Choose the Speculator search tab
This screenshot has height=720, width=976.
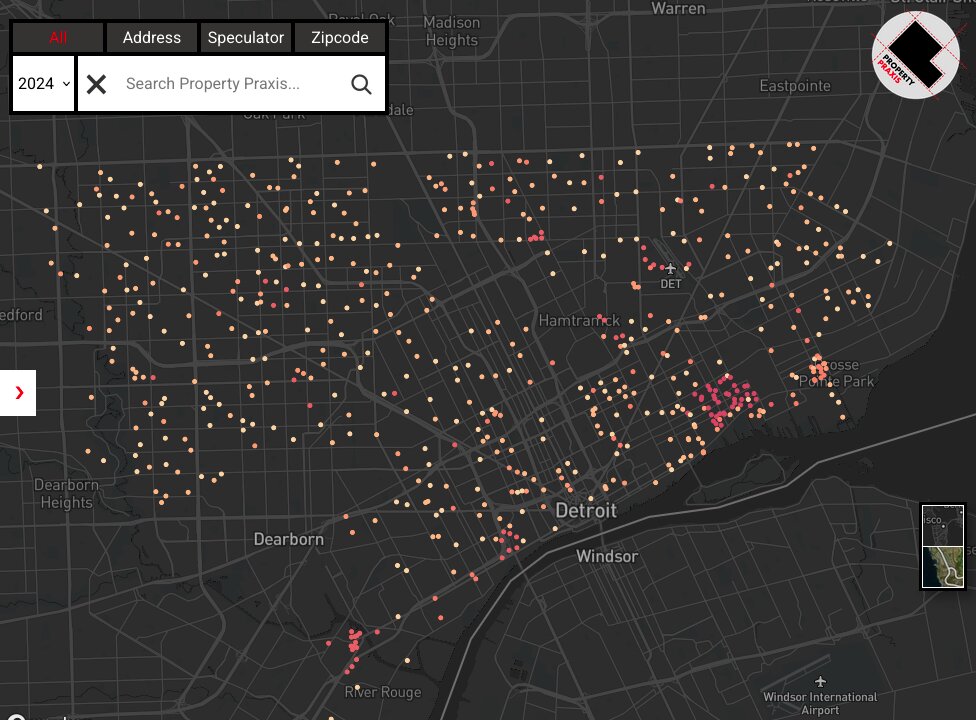click(245, 38)
